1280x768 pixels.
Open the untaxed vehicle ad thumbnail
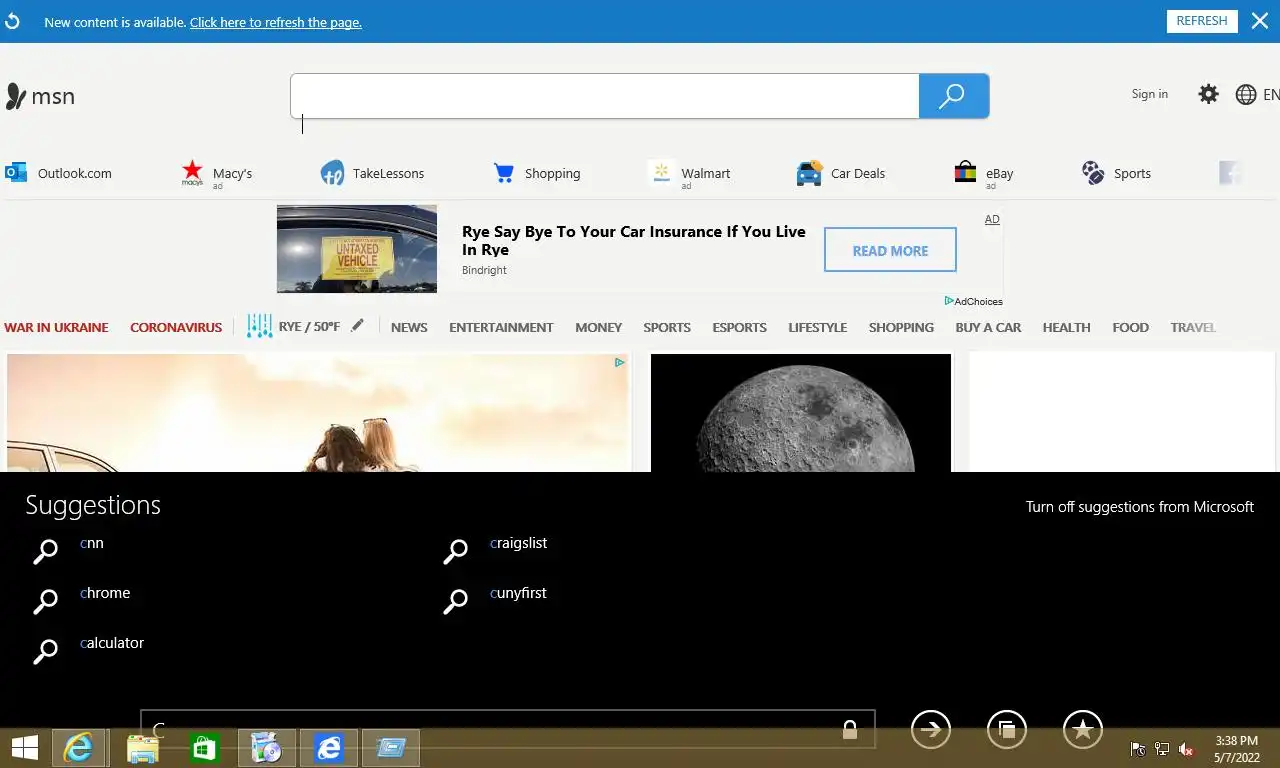[x=357, y=248]
